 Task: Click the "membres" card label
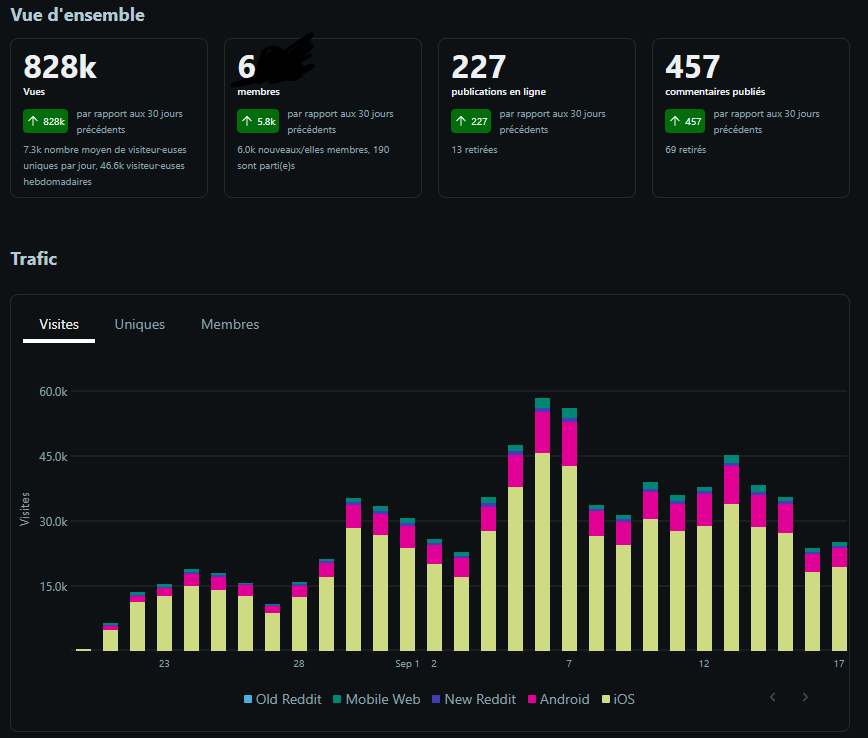259,91
